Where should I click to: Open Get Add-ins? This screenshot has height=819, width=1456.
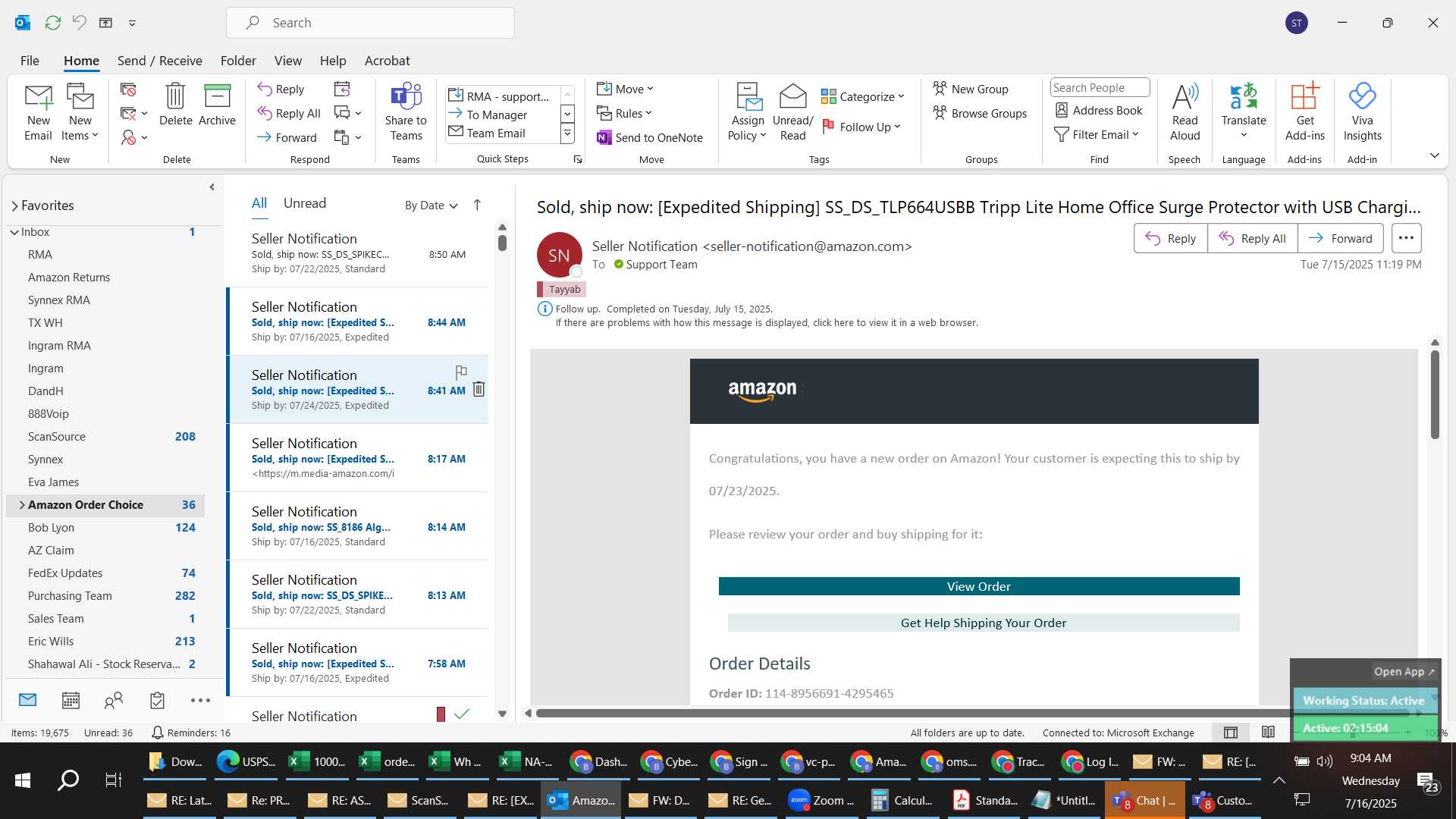[1305, 112]
